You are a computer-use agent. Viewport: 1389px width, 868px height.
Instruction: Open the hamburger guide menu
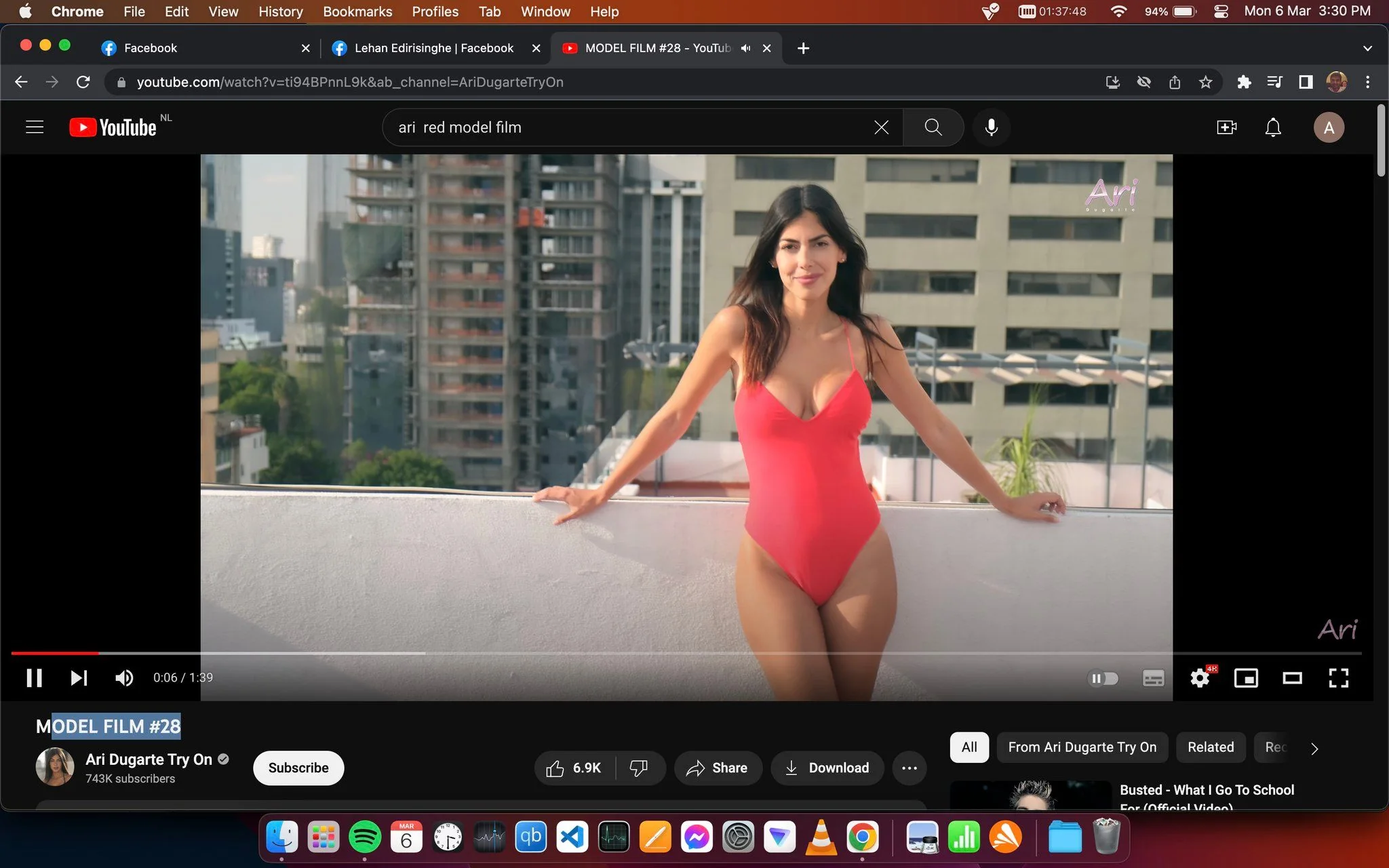pos(35,127)
